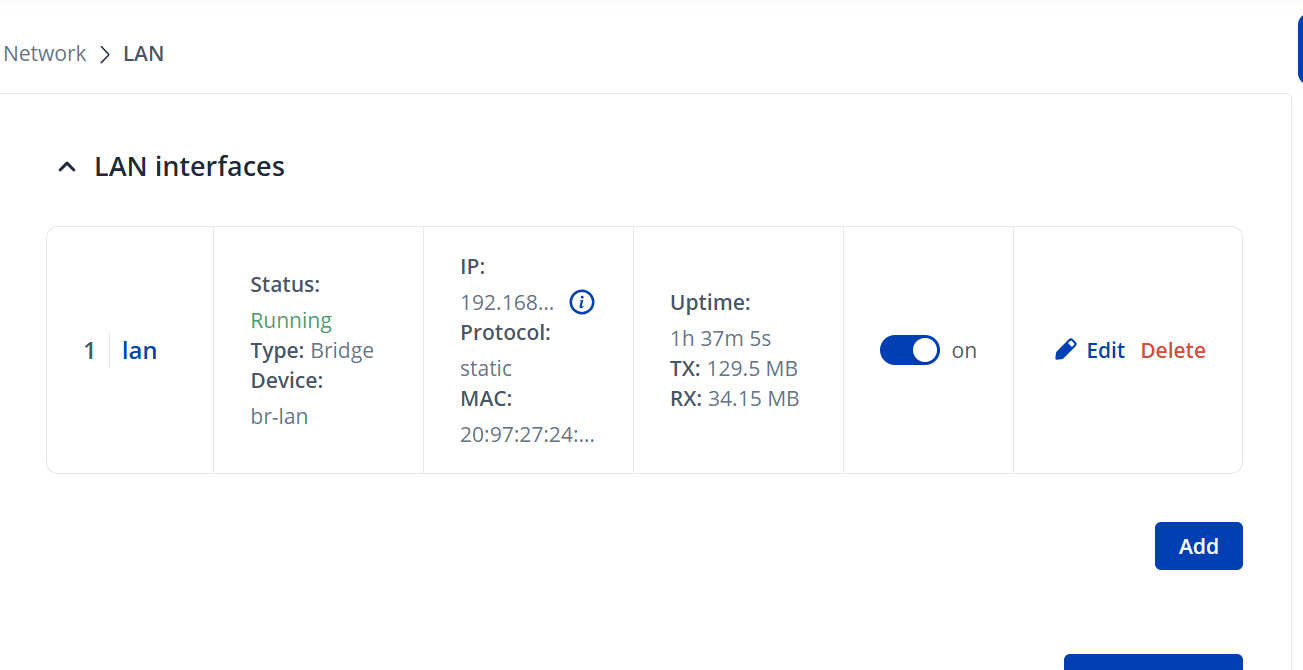The width and height of the screenshot is (1303, 670).
Task: Click the TX 129.5 MB value
Action: [x=752, y=369]
